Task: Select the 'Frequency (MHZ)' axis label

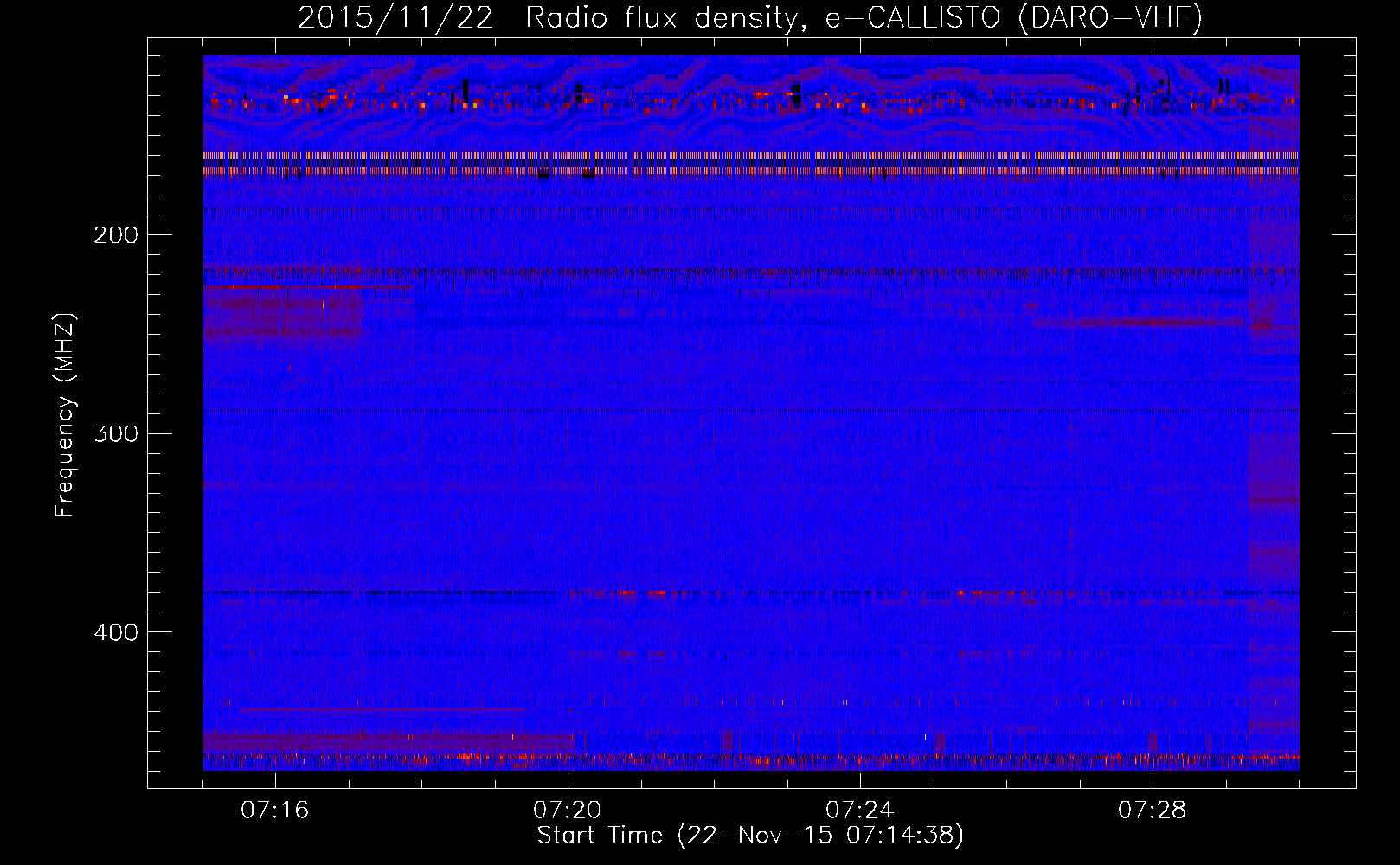Action: (x=65, y=415)
